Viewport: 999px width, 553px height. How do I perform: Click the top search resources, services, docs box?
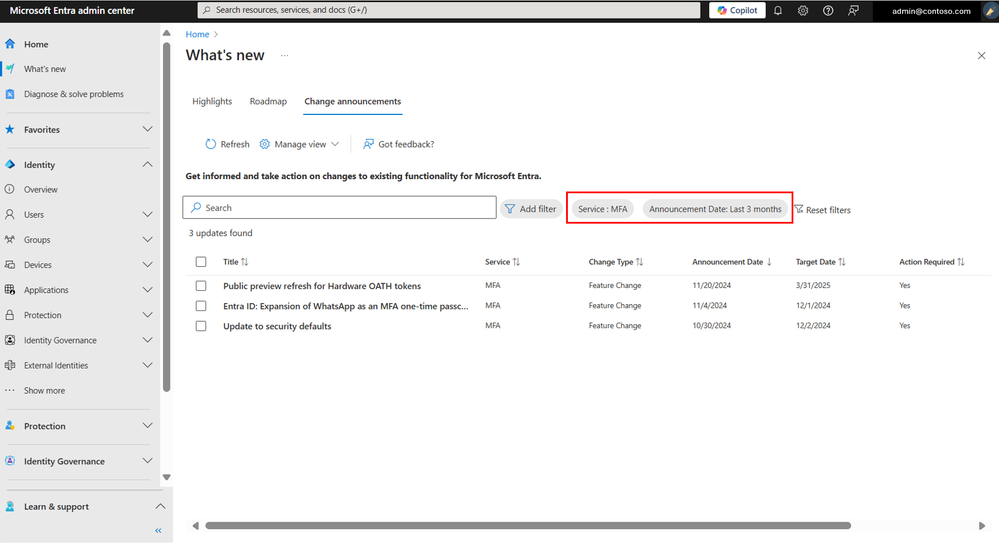coord(449,10)
